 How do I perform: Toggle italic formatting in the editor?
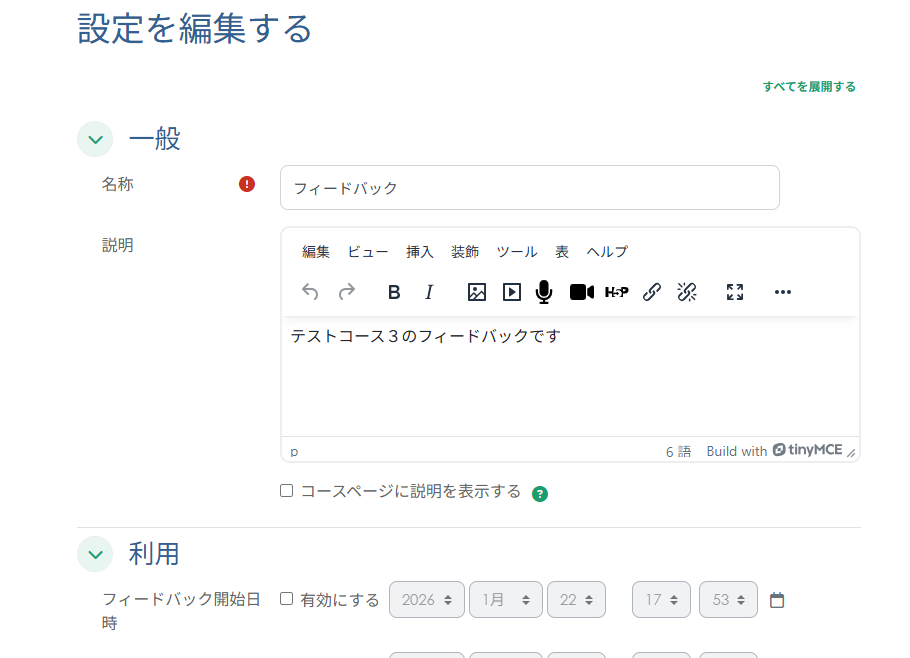(x=429, y=292)
